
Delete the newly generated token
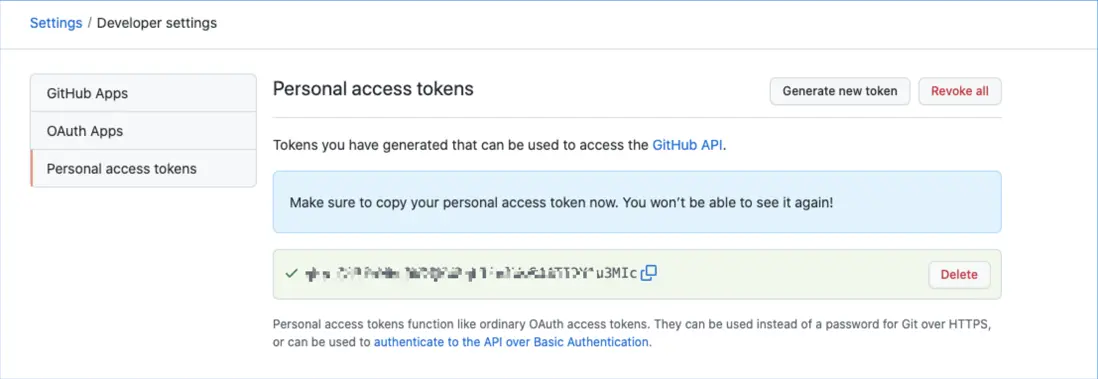tap(959, 275)
